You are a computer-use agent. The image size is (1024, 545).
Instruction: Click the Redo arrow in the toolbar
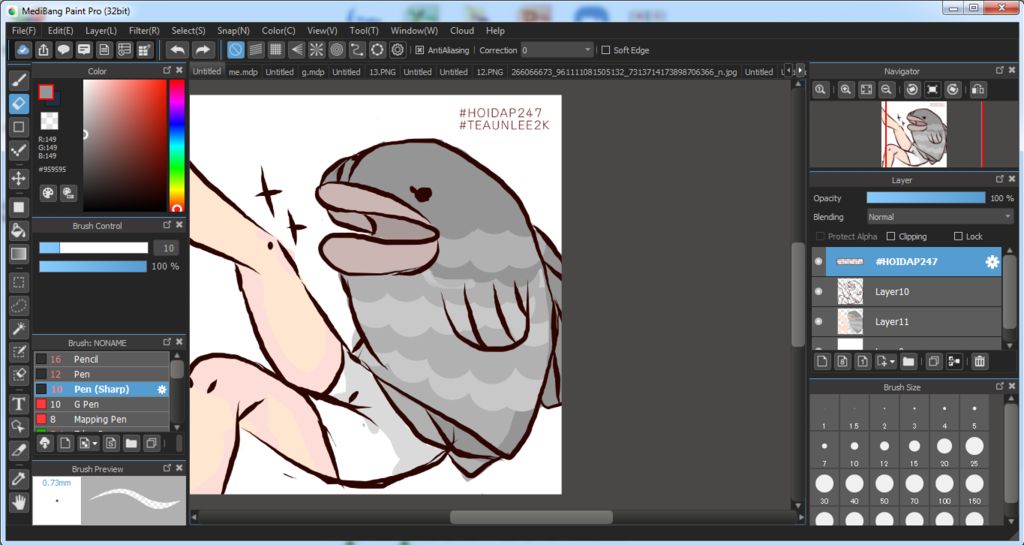click(202, 50)
